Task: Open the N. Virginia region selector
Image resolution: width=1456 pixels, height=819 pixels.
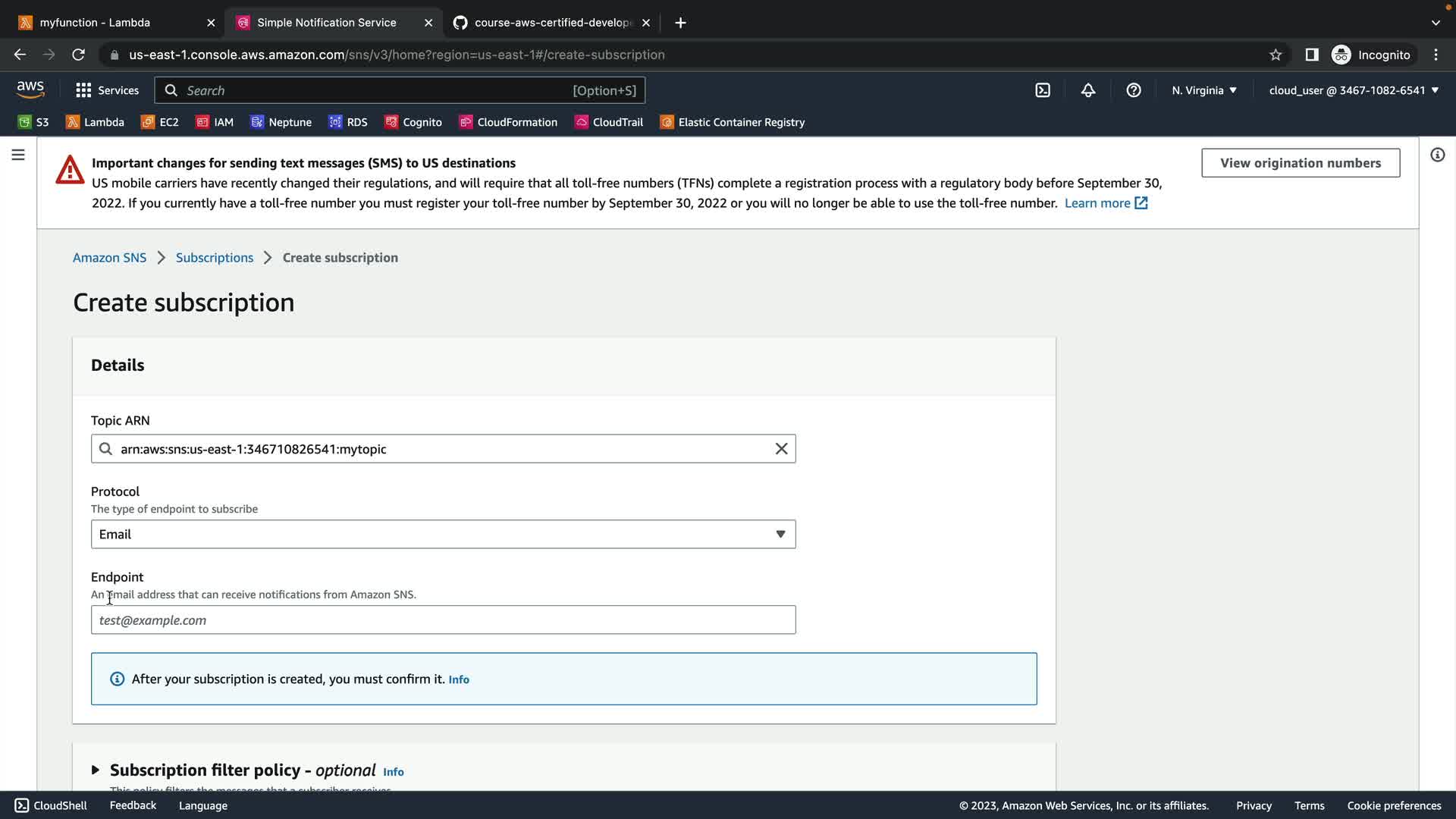Action: (1203, 90)
